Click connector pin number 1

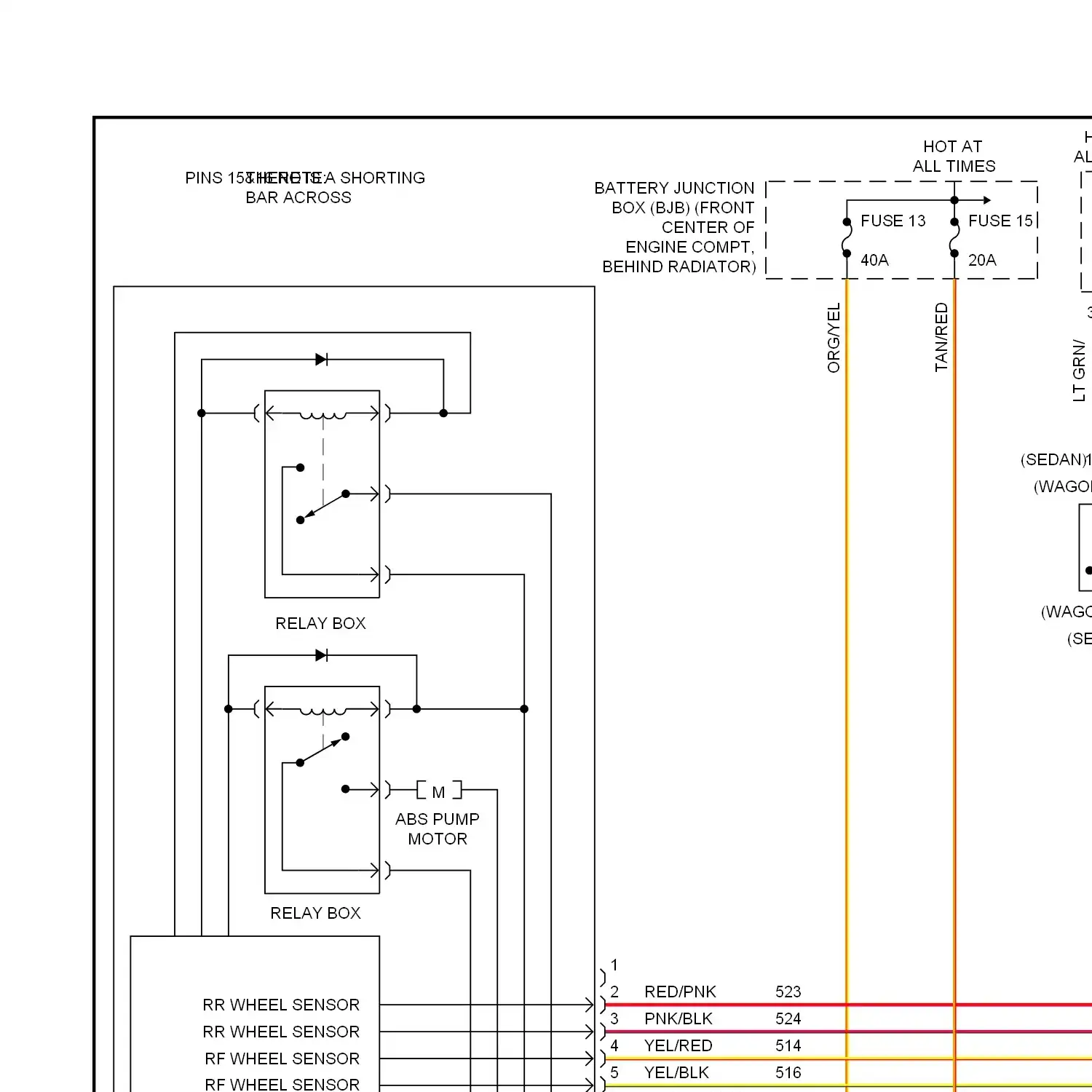(614, 965)
